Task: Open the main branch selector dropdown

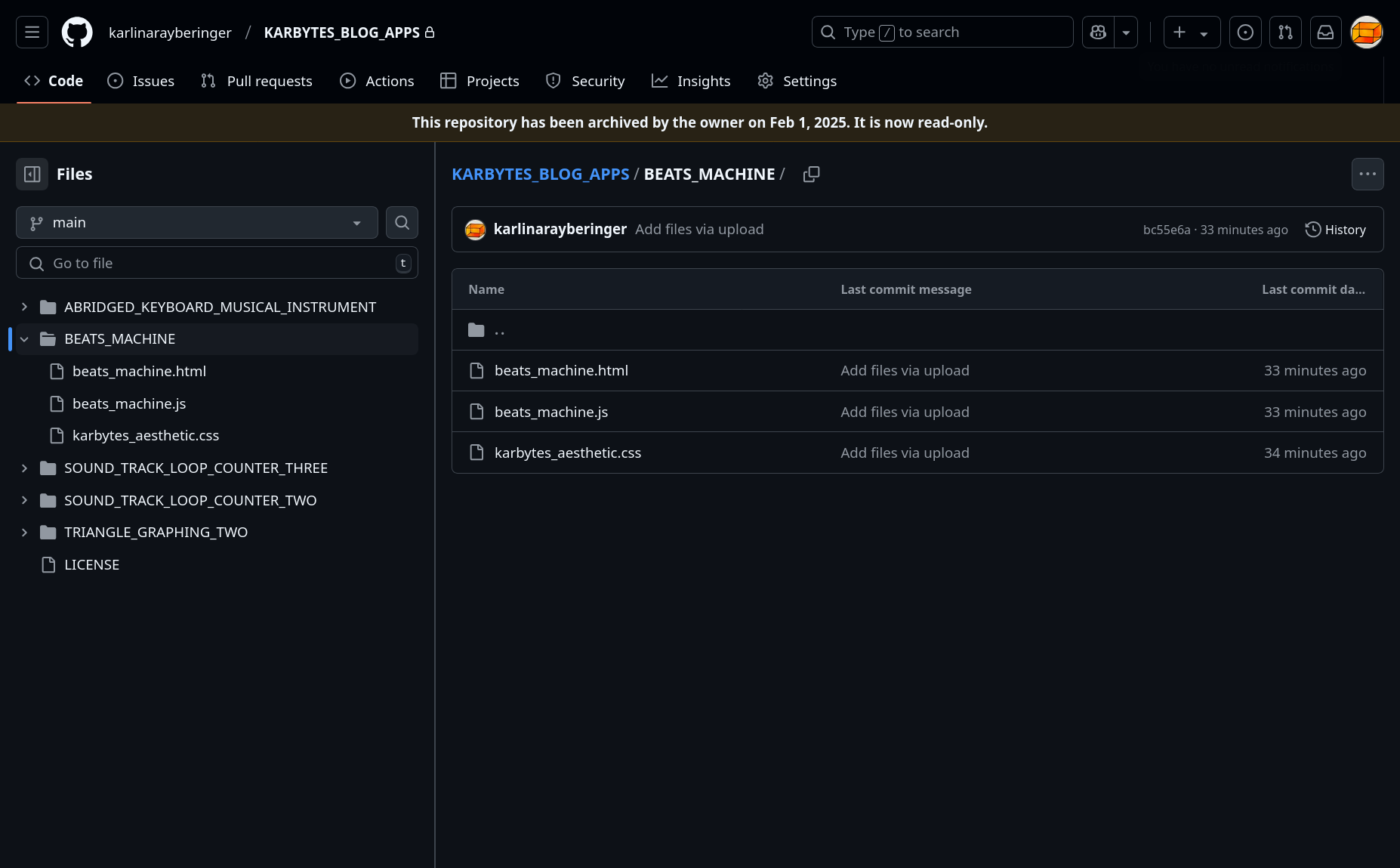Action: (197, 223)
